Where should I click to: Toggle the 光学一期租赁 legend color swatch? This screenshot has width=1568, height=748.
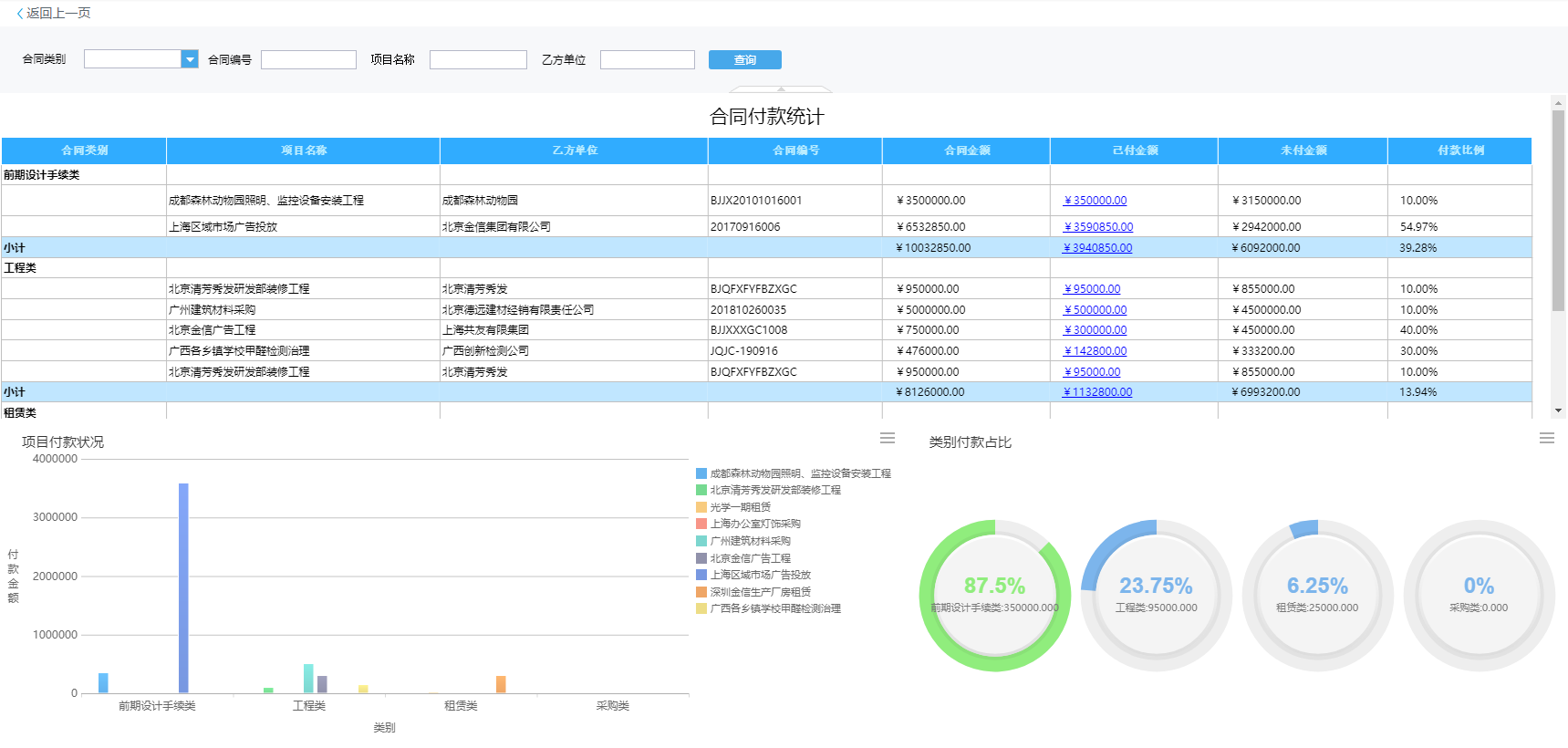pos(701,507)
